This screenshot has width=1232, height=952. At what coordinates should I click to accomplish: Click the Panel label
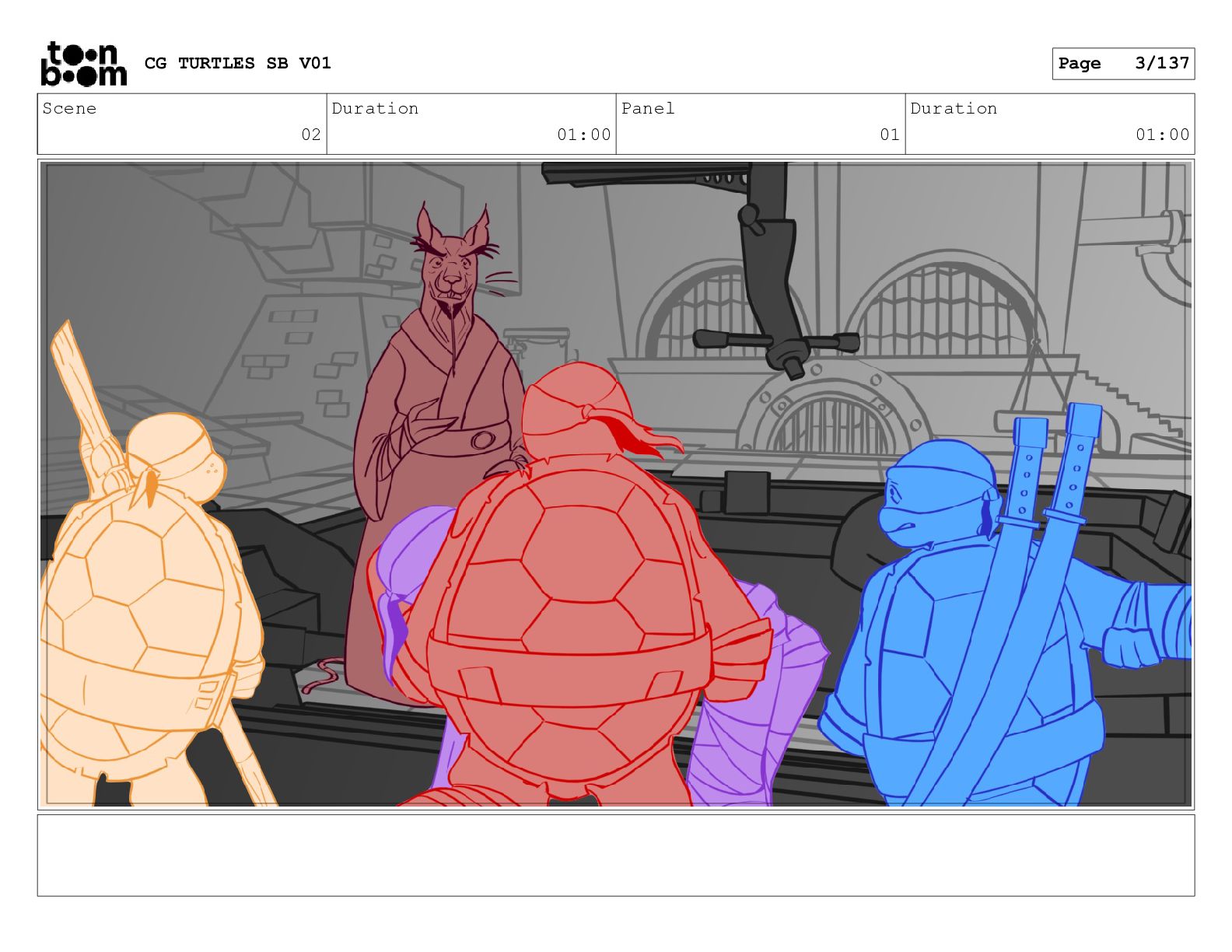pos(648,109)
